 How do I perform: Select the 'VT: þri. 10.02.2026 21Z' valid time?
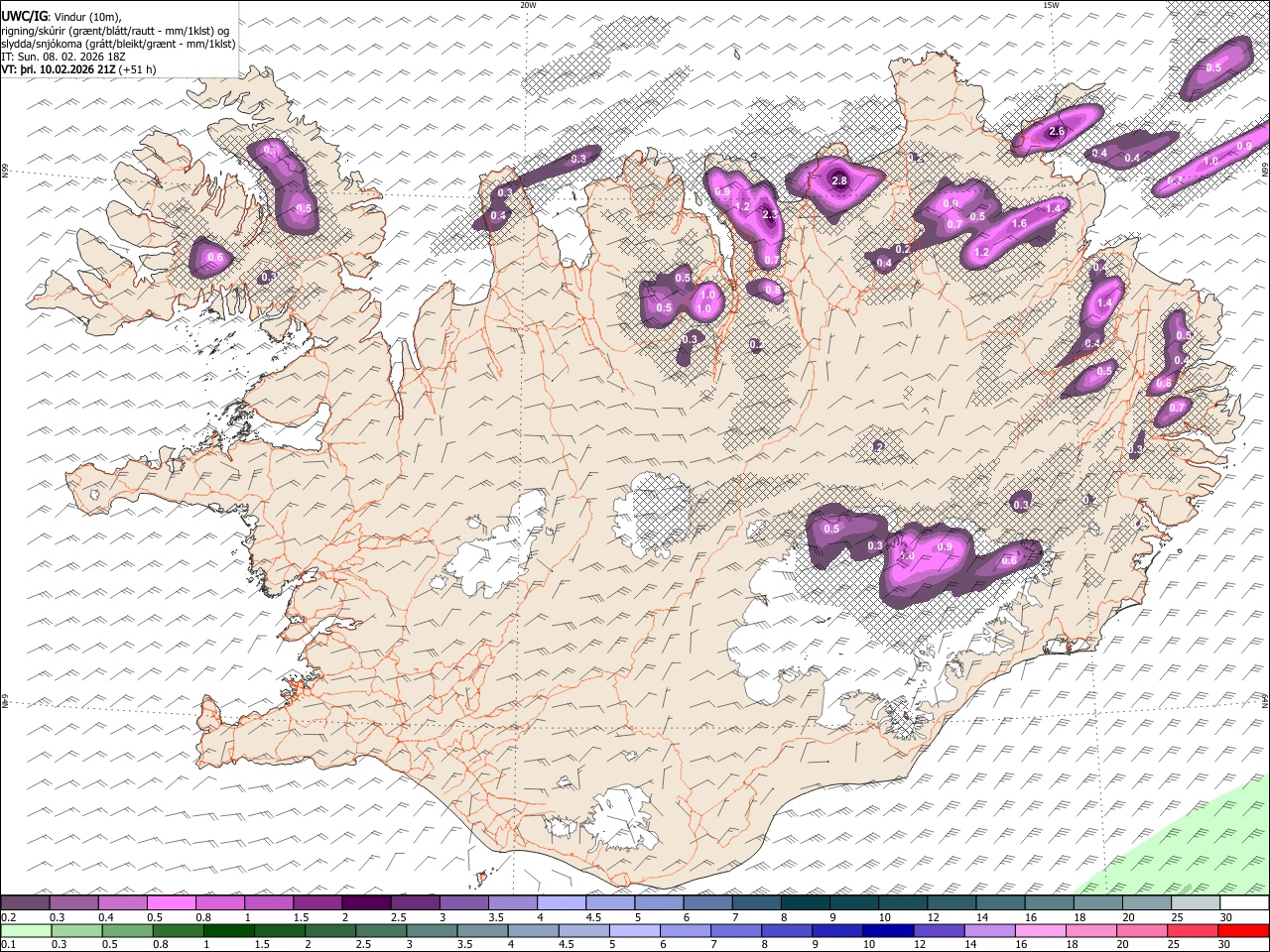tap(59, 69)
